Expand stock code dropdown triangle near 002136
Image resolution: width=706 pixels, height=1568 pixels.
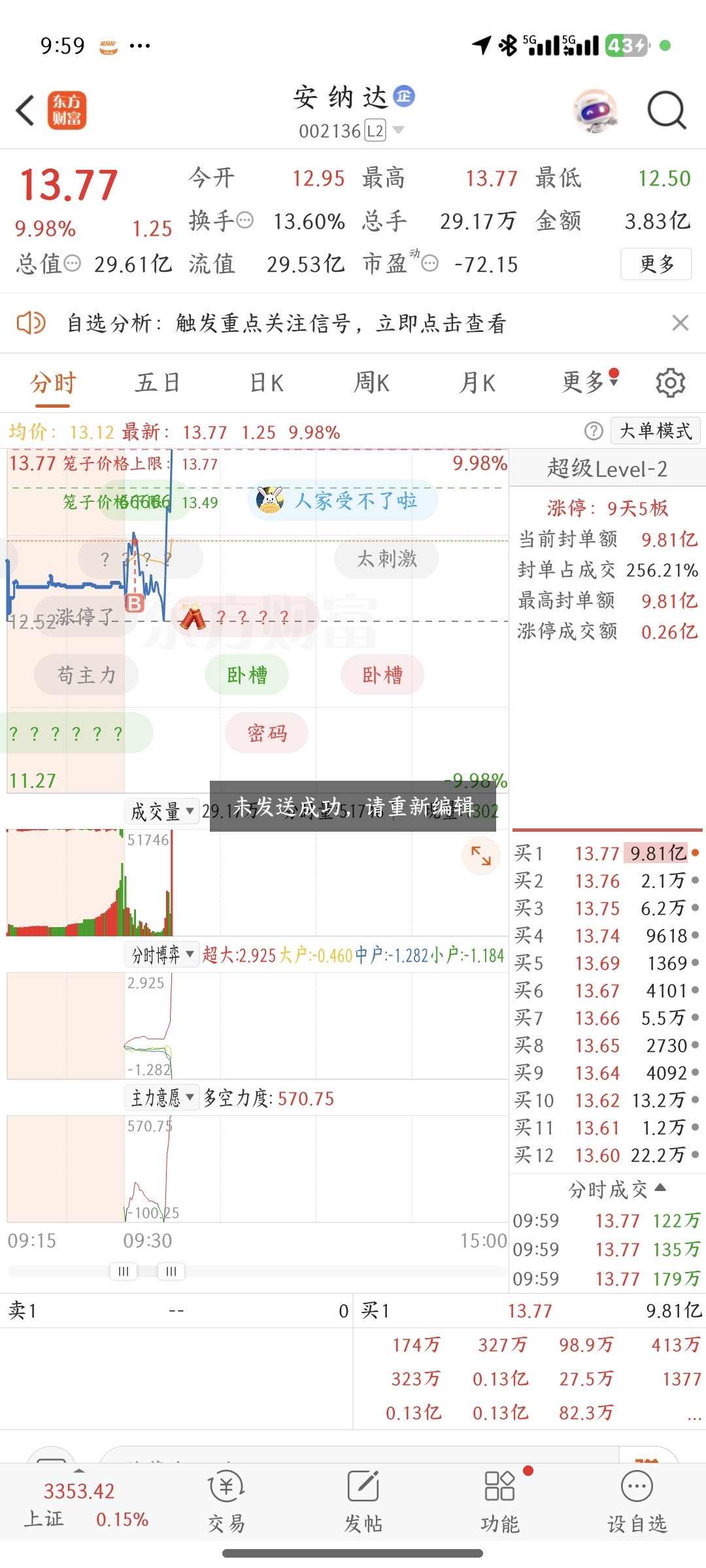(x=398, y=130)
